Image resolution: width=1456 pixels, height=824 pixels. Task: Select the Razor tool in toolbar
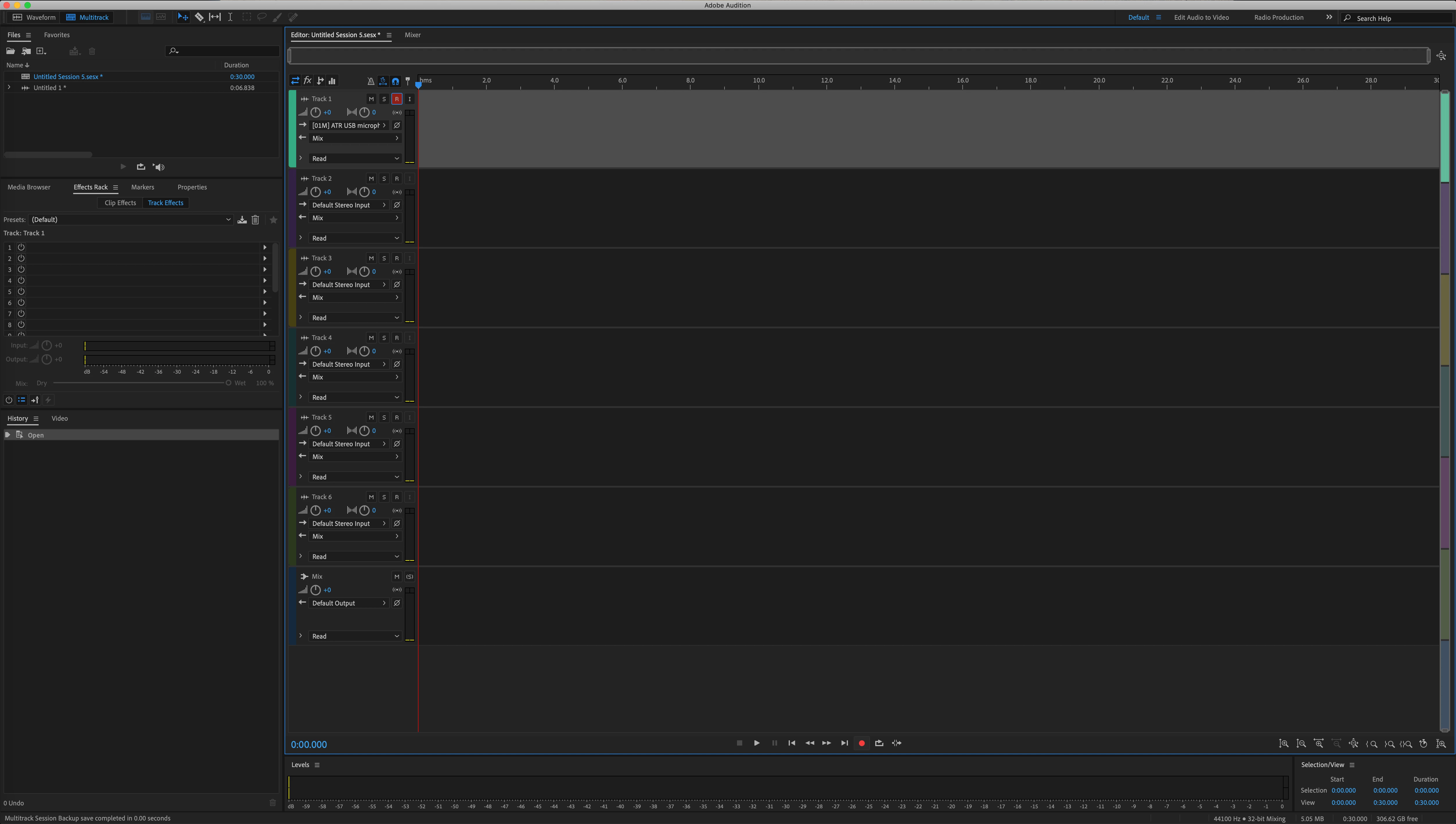[199, 17]
